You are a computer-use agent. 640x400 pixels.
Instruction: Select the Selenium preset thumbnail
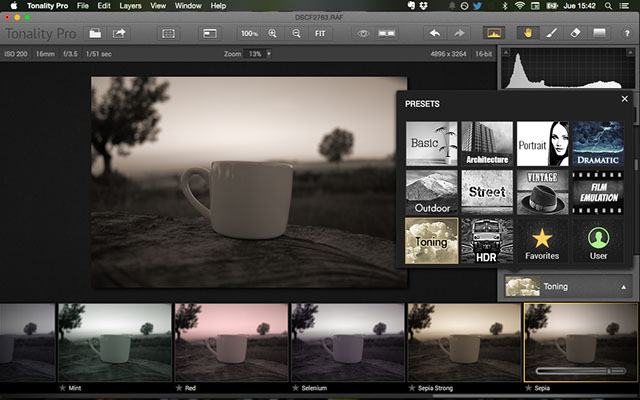347,342
